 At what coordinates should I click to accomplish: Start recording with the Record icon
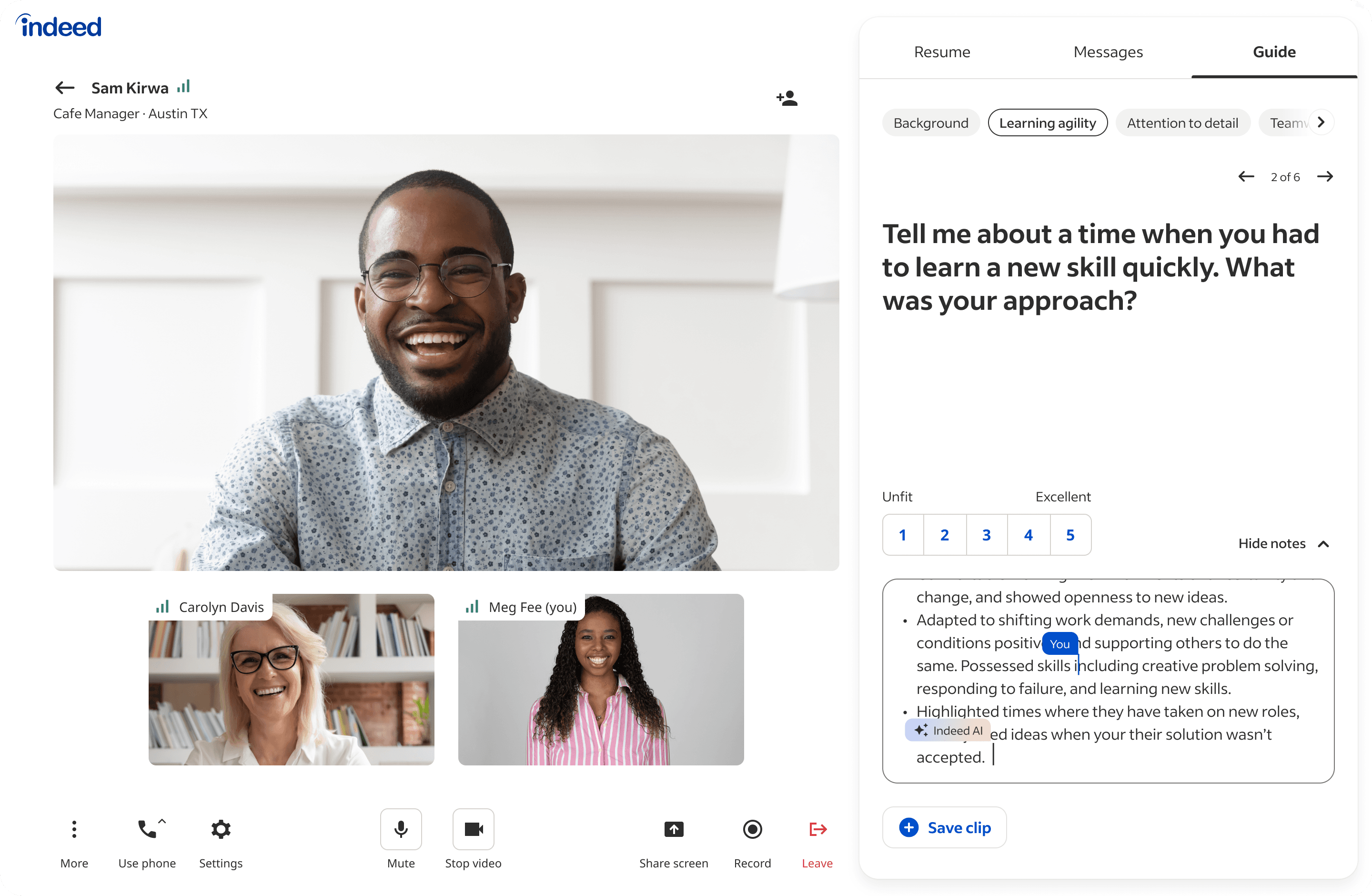[x=752, y=829]
